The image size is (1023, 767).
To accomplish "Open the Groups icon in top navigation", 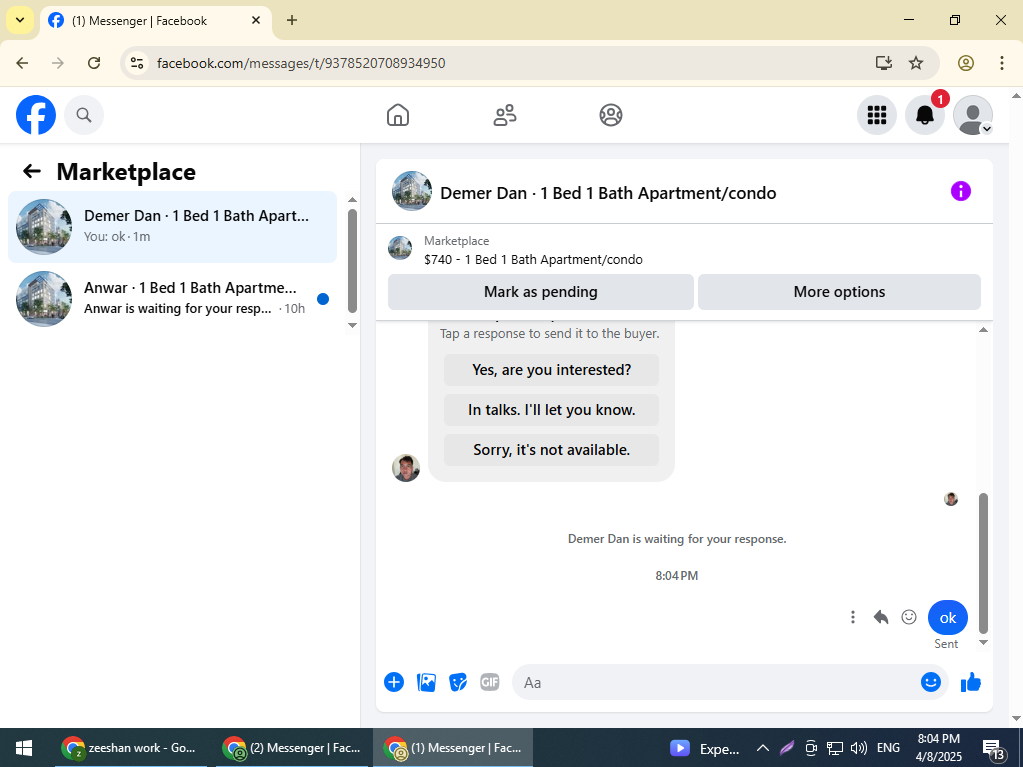I will 611,115.
